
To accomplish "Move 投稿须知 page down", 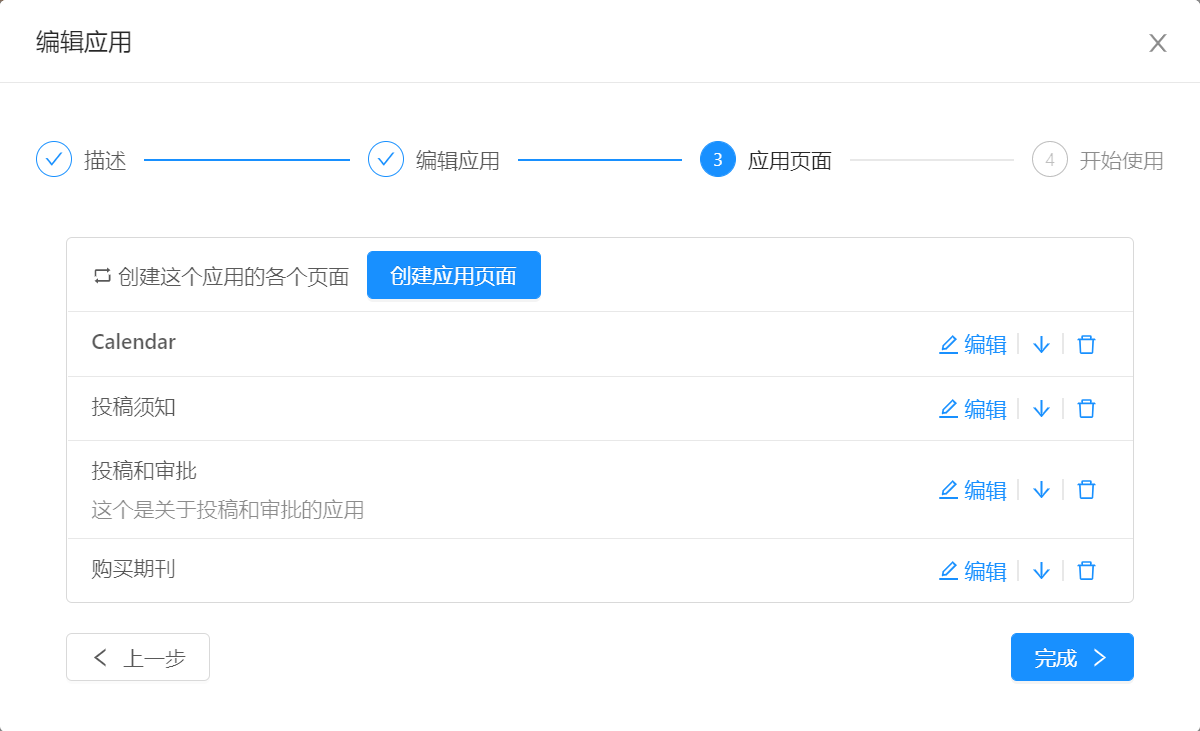I will coord(1041,409).
